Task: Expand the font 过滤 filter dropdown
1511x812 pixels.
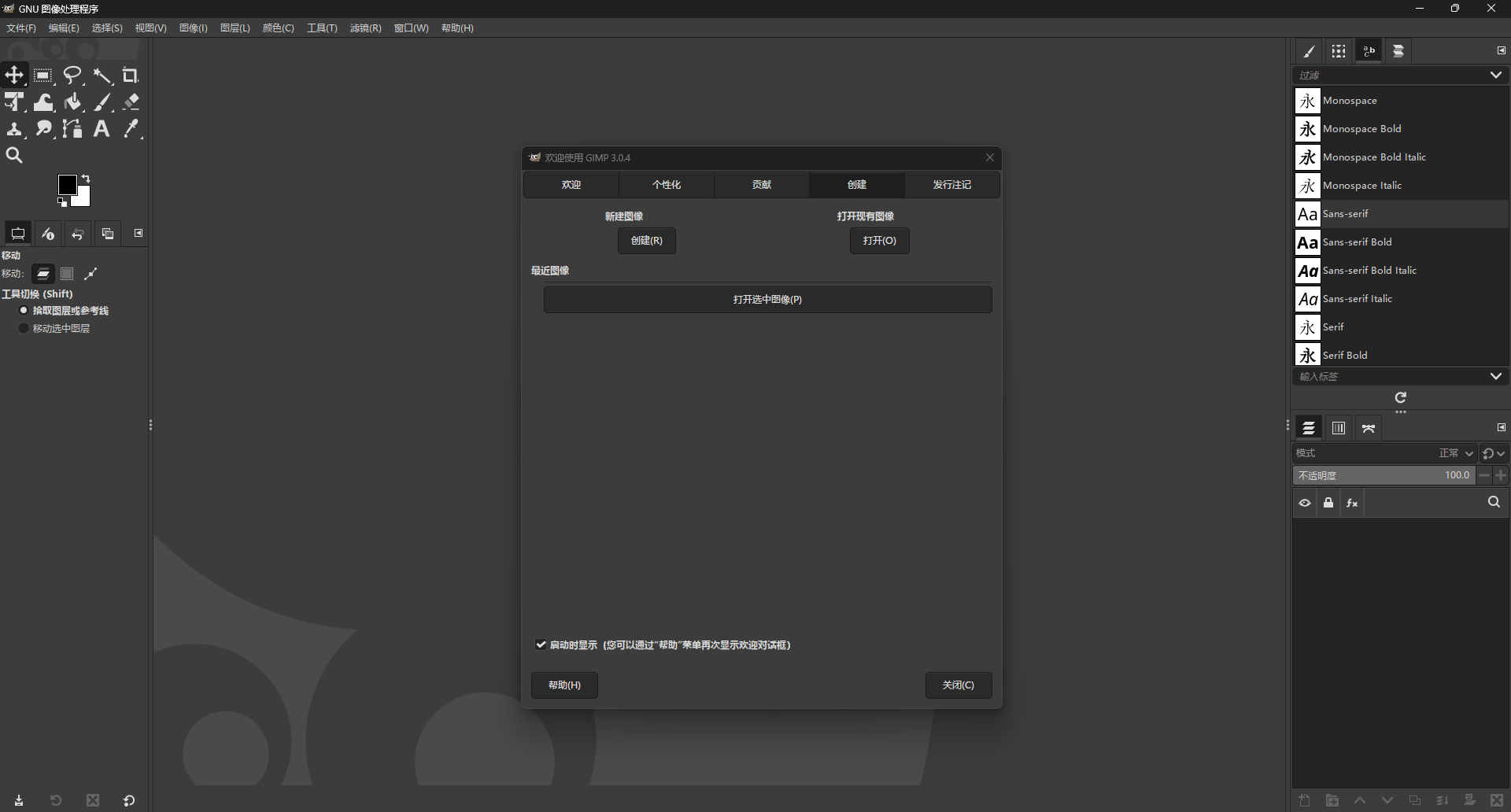Action: [x=1495, y=76]
